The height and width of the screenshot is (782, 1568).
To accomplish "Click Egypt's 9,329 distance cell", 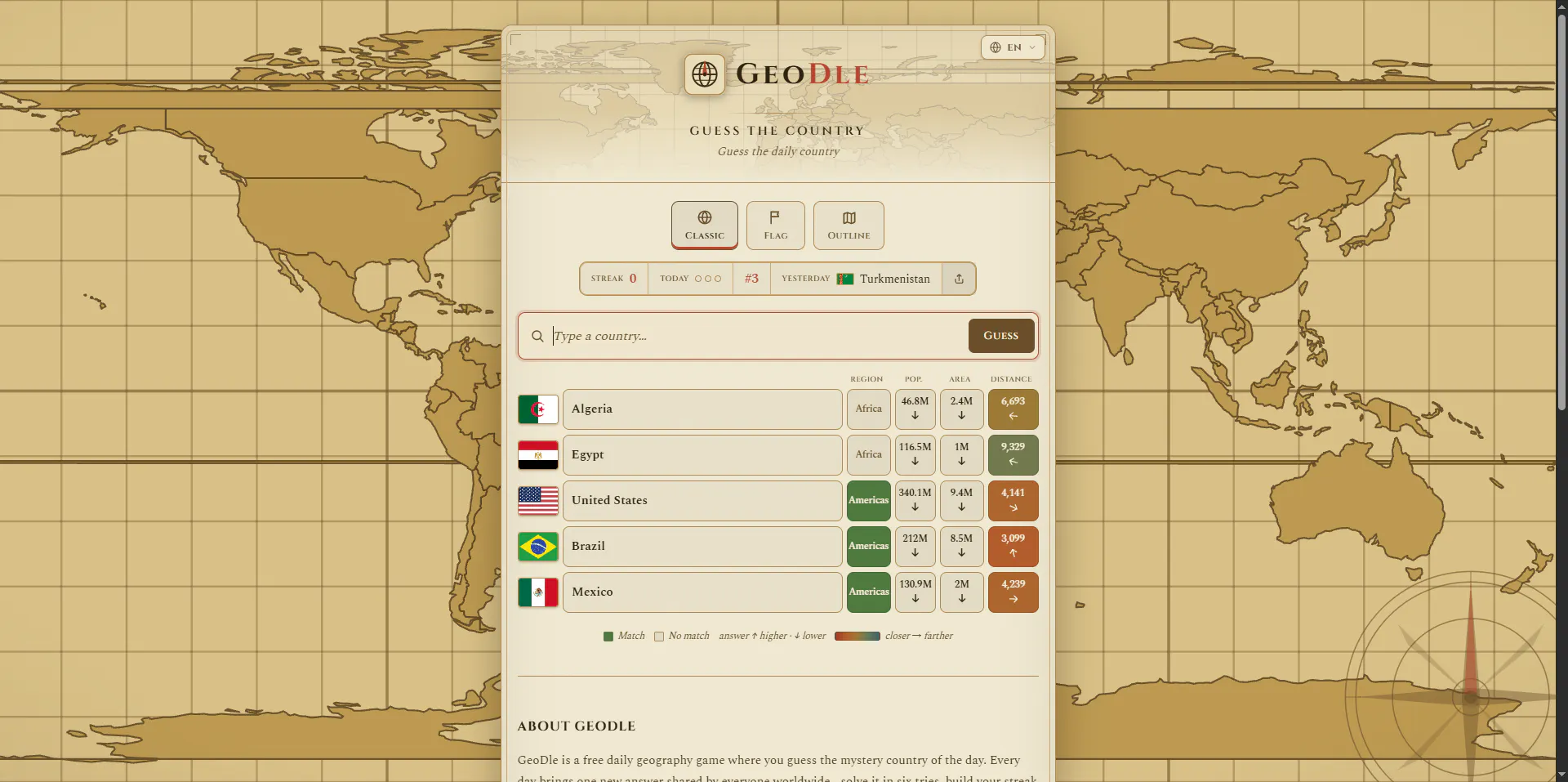I will pos(1013,455).
